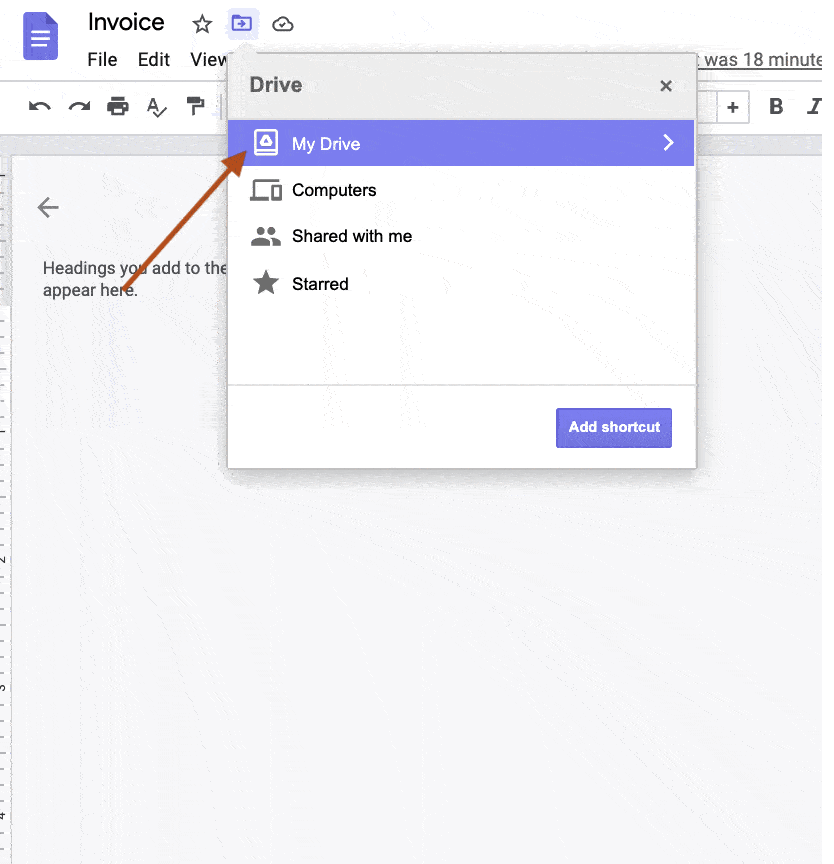Select Computers in the Drive dialog
The width and height of the screenshot is (834, 864).
click(x=461, y=190)
